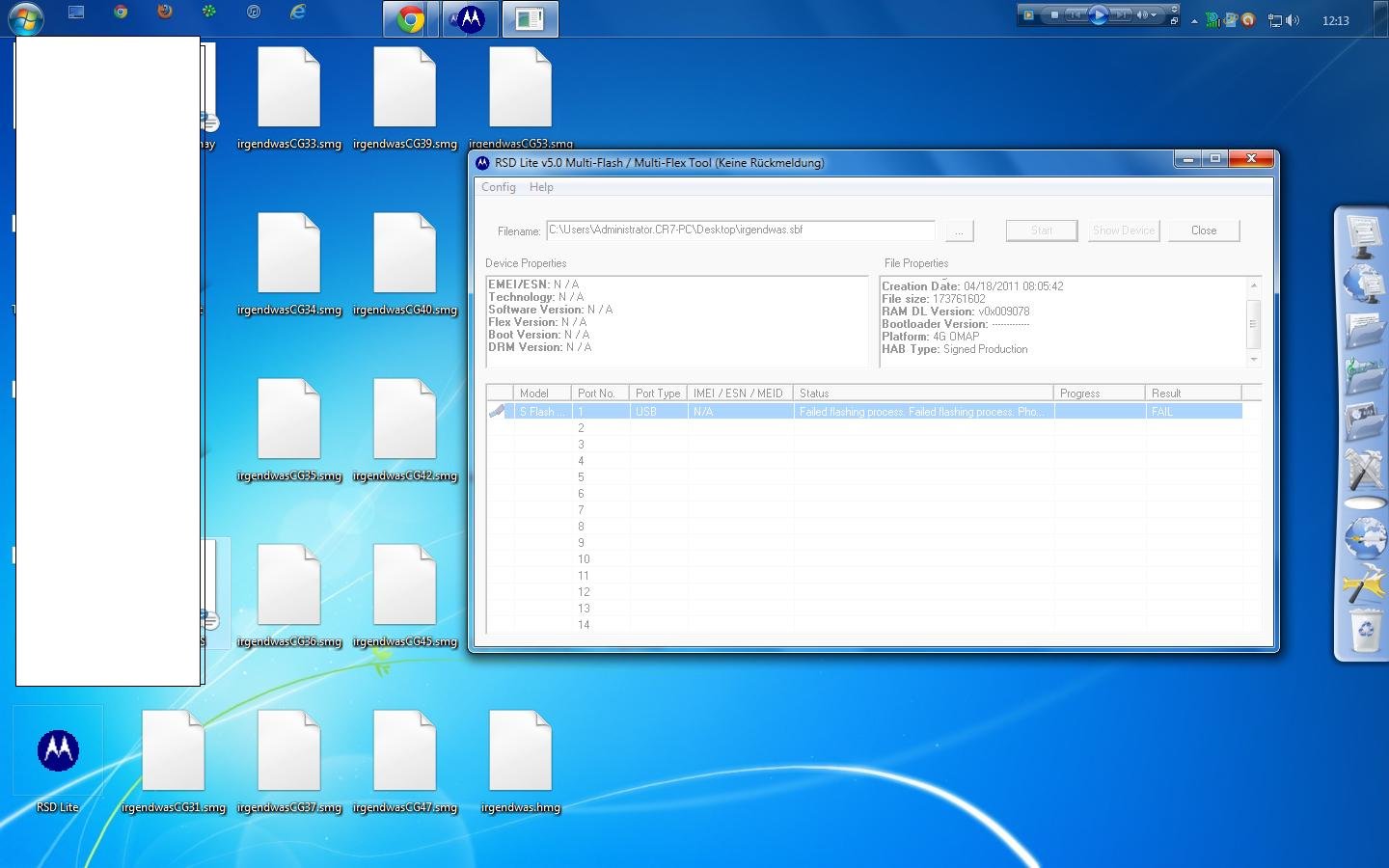Open the Windows Start orb
Screen dimensions: 1389x868
click(x=25, y=17)
